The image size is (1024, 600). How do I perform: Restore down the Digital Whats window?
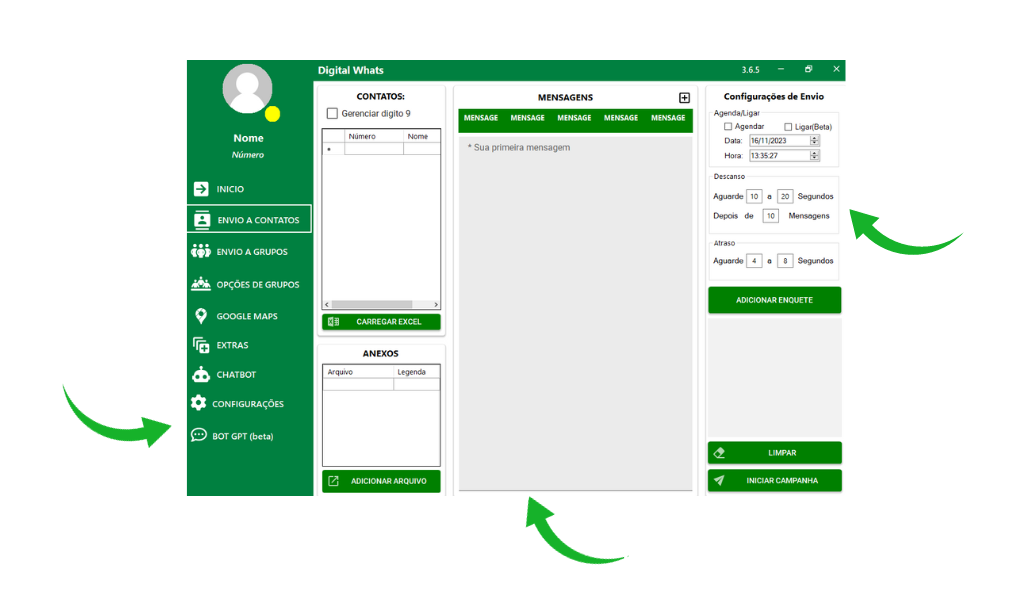(x=808, y=69)
